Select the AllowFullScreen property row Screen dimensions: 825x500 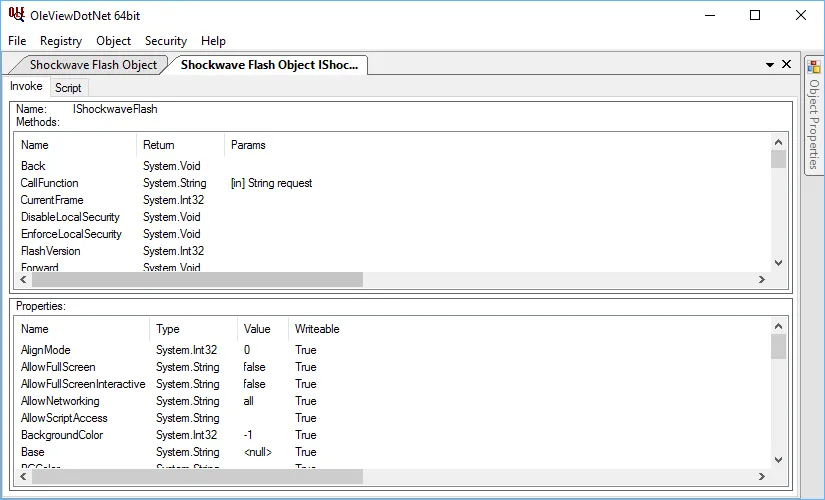(x=392, y=367)
